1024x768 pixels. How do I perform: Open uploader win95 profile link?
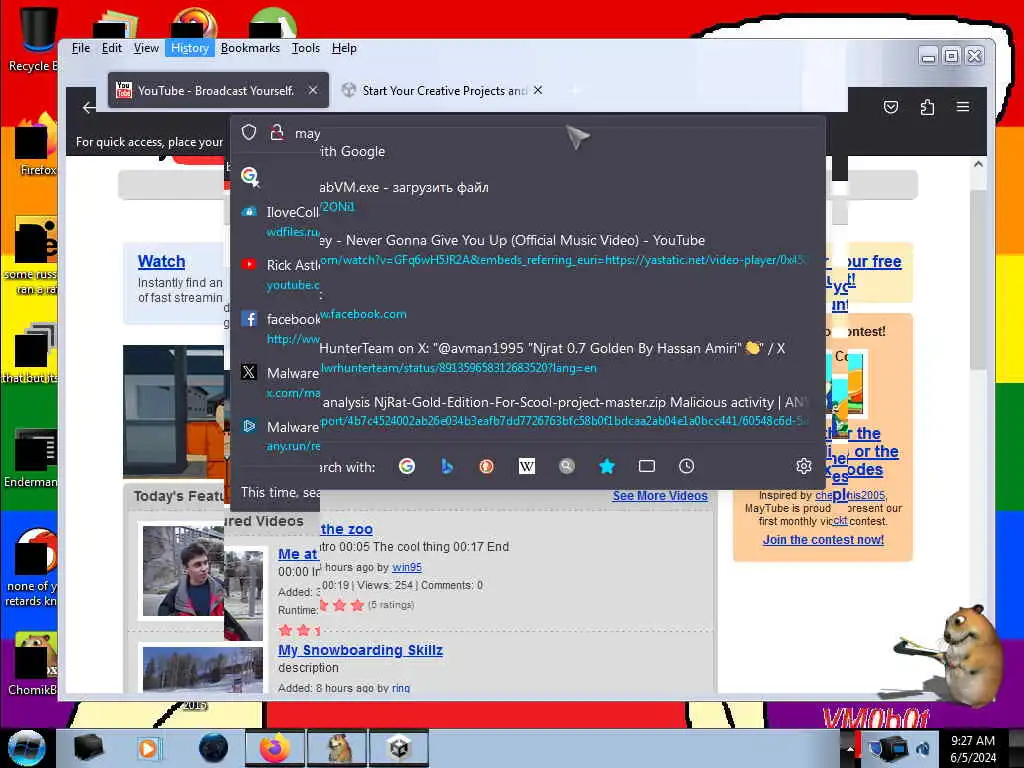pos(407,568)
